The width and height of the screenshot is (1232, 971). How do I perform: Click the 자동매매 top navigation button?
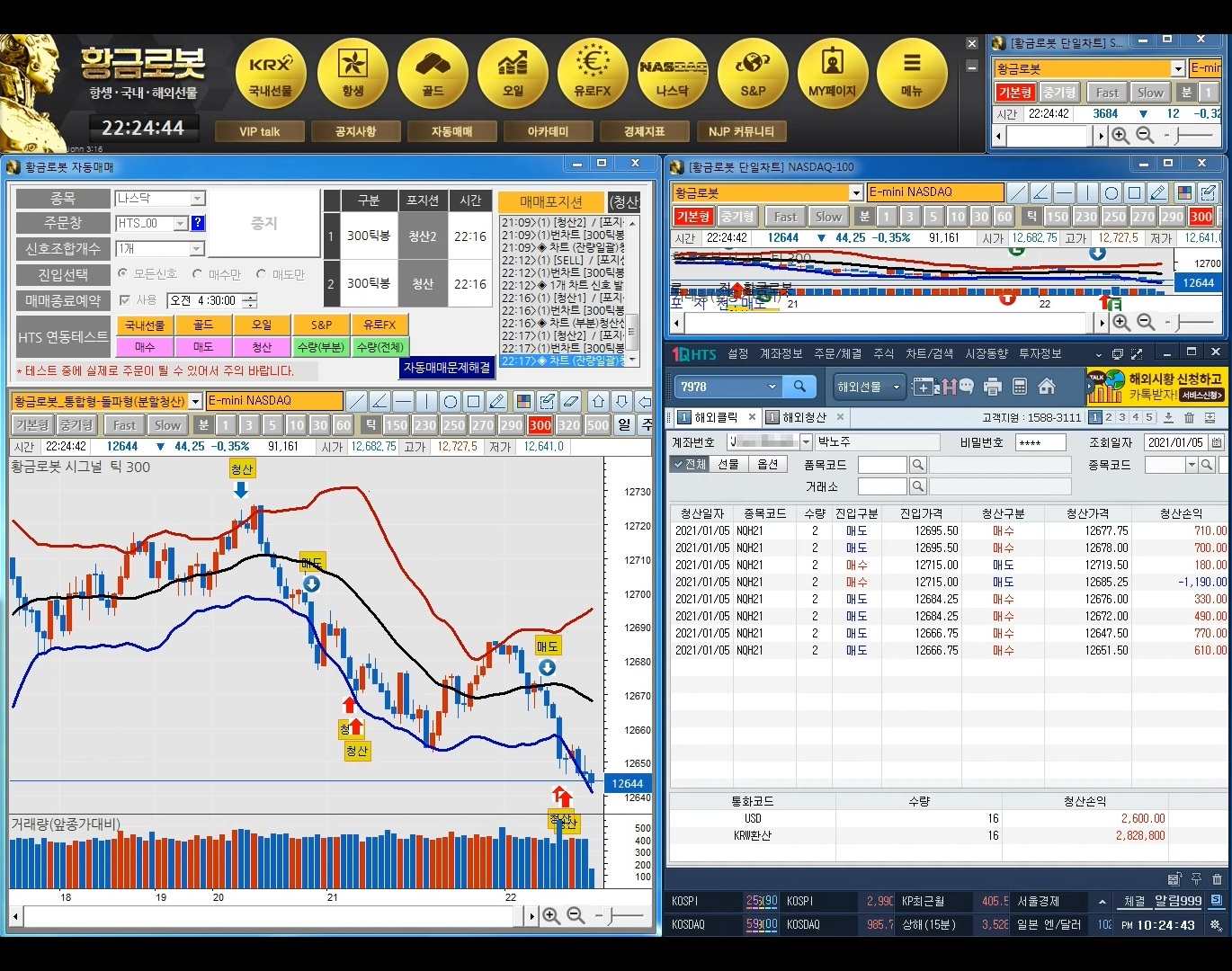pos(451,131)
